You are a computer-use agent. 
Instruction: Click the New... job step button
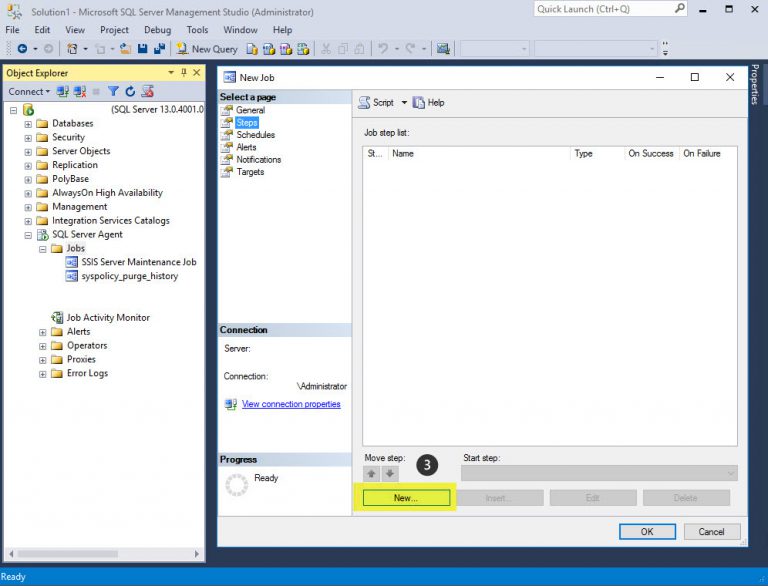(x=406, y=498)
